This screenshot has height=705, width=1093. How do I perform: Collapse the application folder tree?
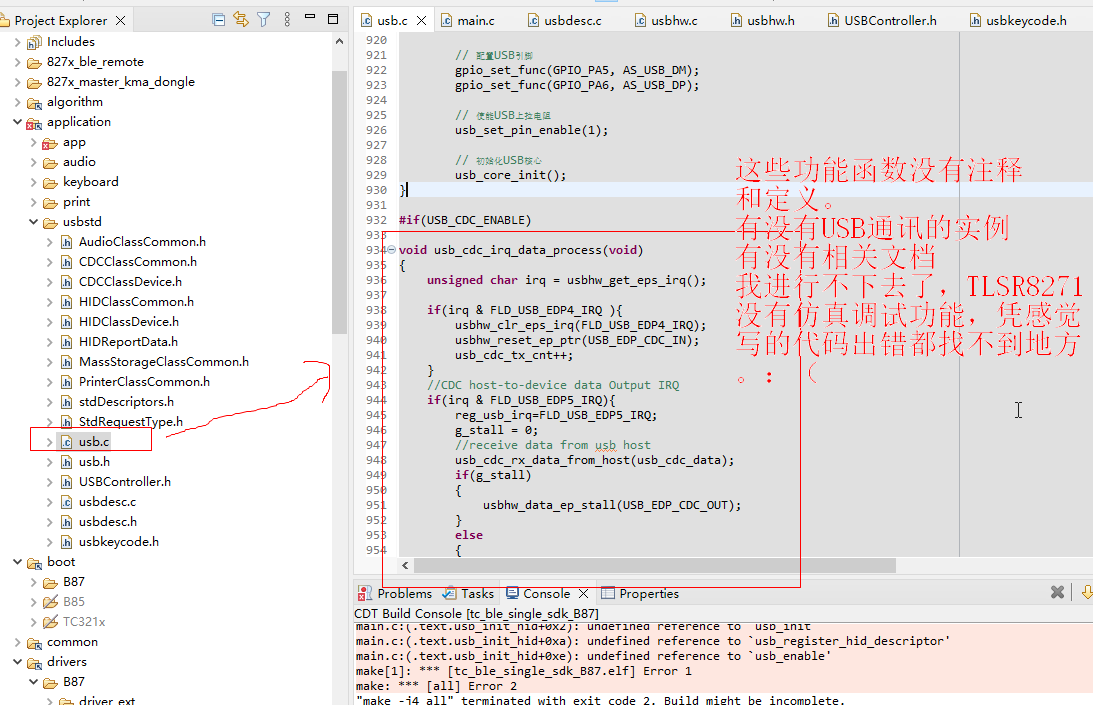(17, 122)
